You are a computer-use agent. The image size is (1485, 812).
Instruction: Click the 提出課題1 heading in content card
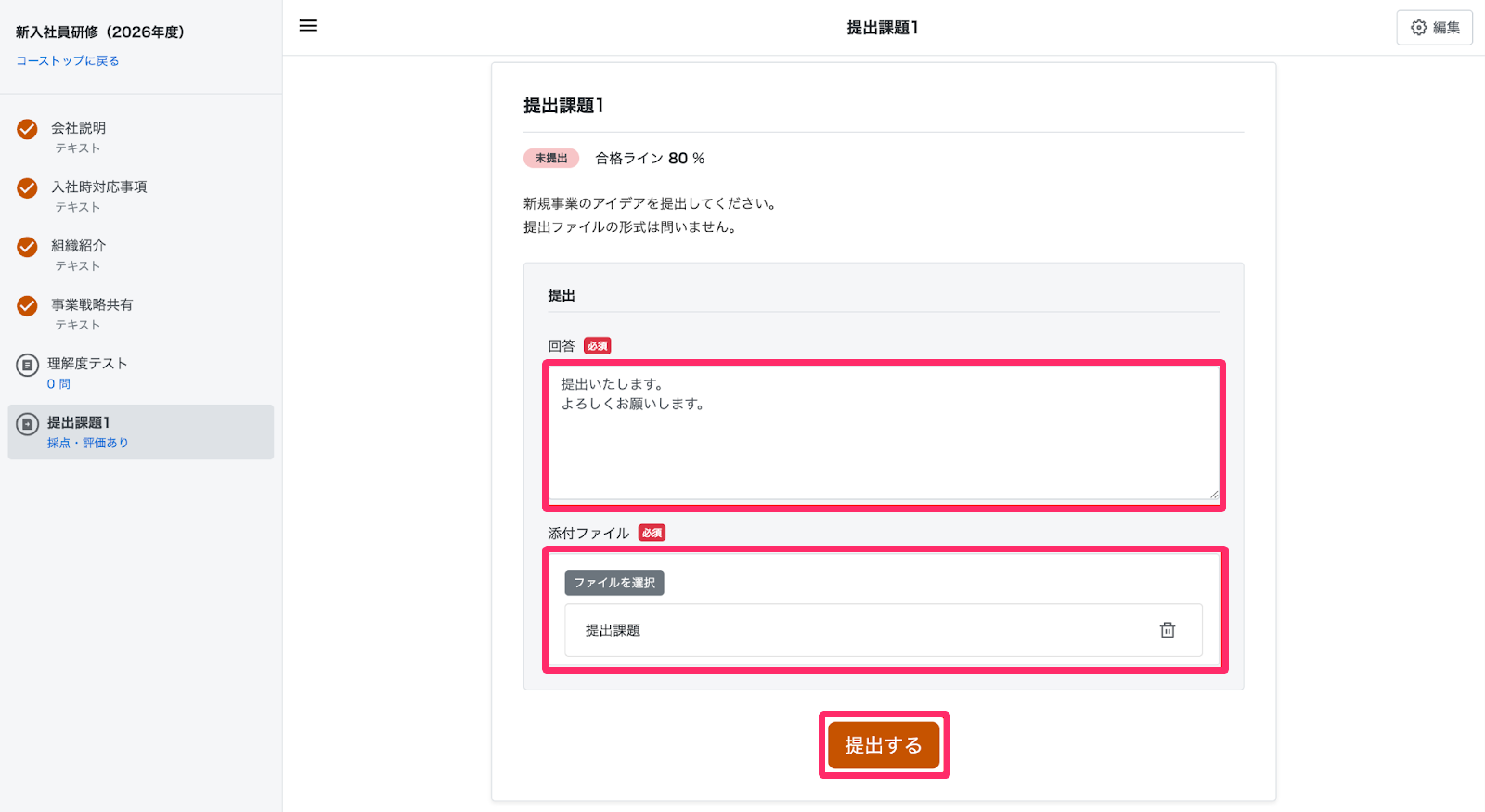[563, 106]
